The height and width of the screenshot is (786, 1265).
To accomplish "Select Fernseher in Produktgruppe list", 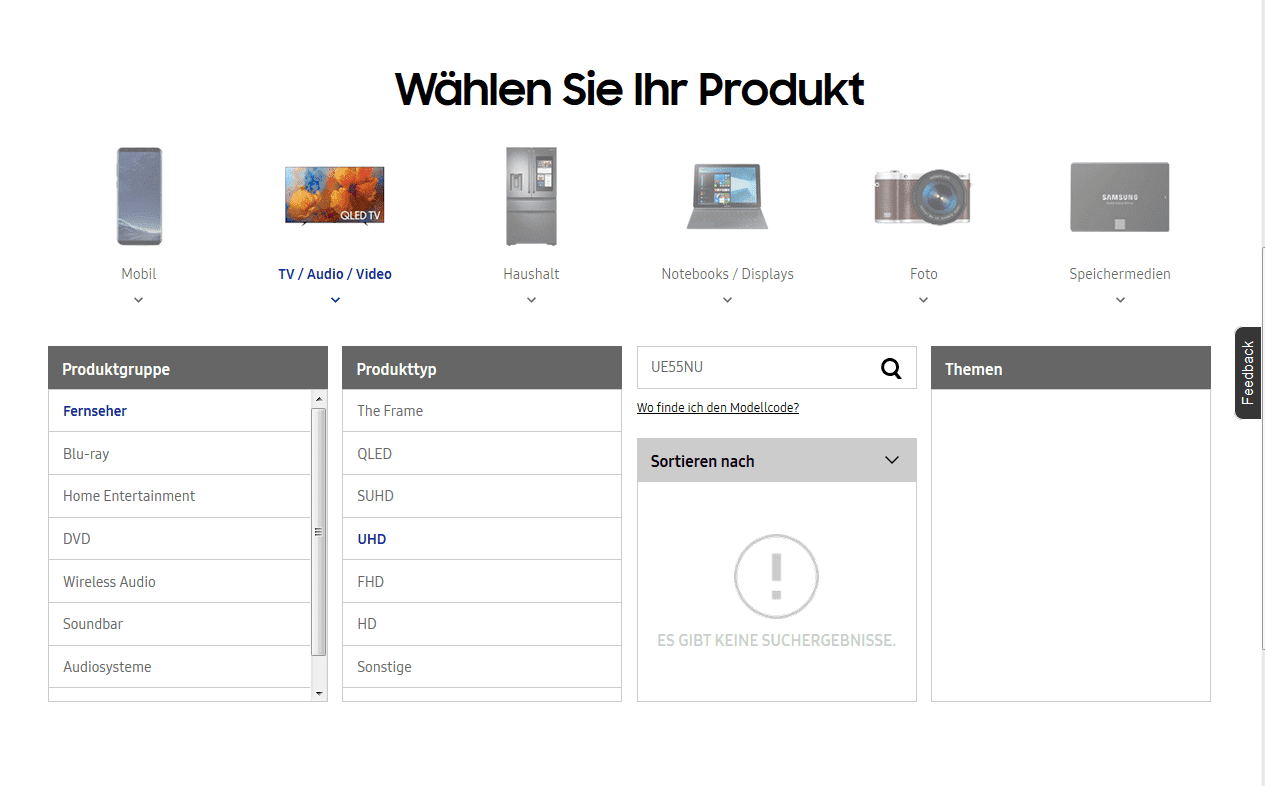I will tap(180, 411).
